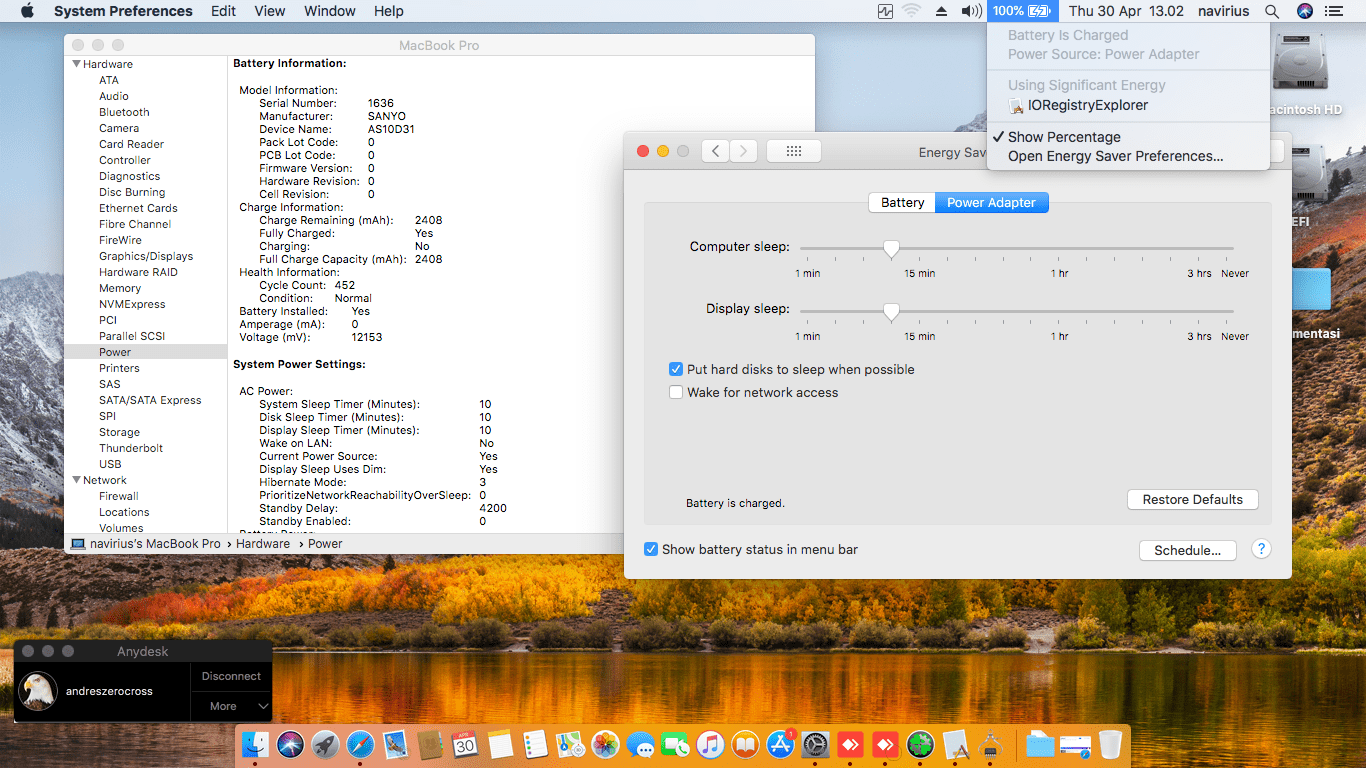The width and height of the screenshot is (1366, 768).
Task: Start iTunes from the Dock
Action: (709, 744)
